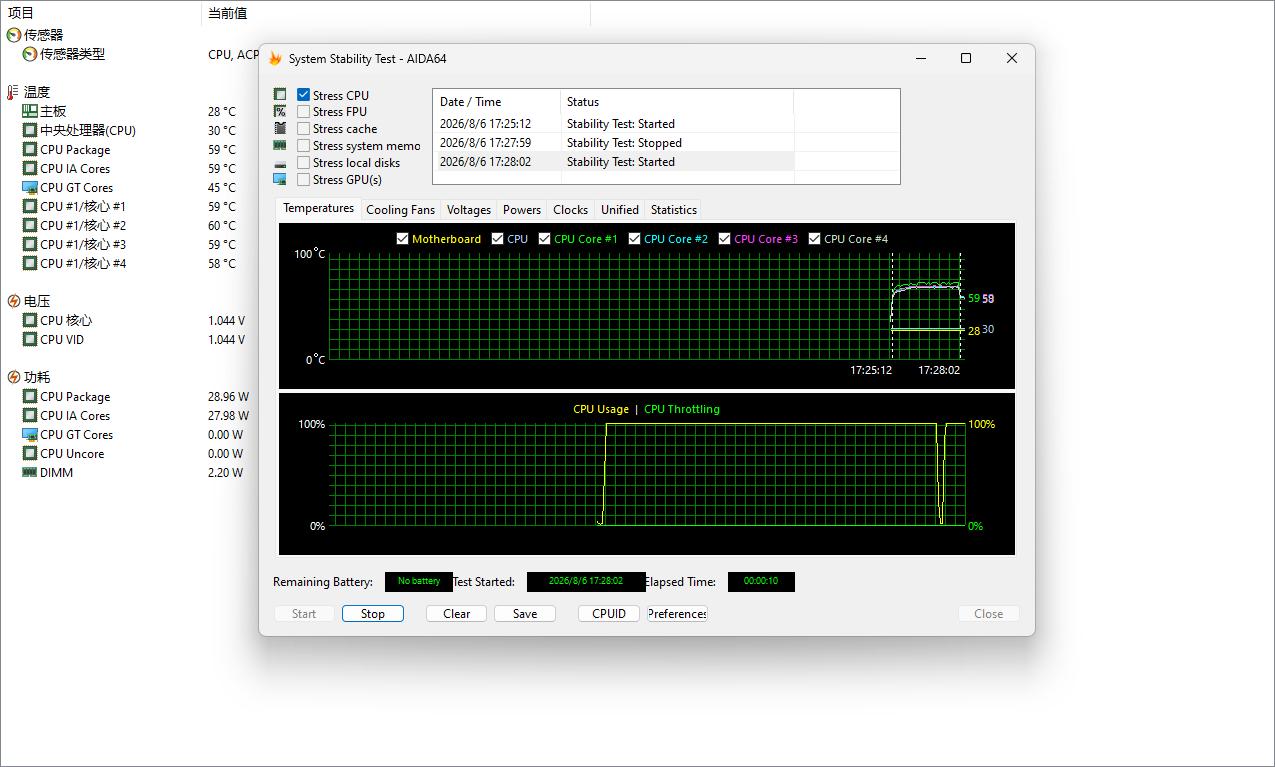Click the monitor icon beside Stress GPU(s)
Screen dimensions: 1275x767
(x=280, y=179)
